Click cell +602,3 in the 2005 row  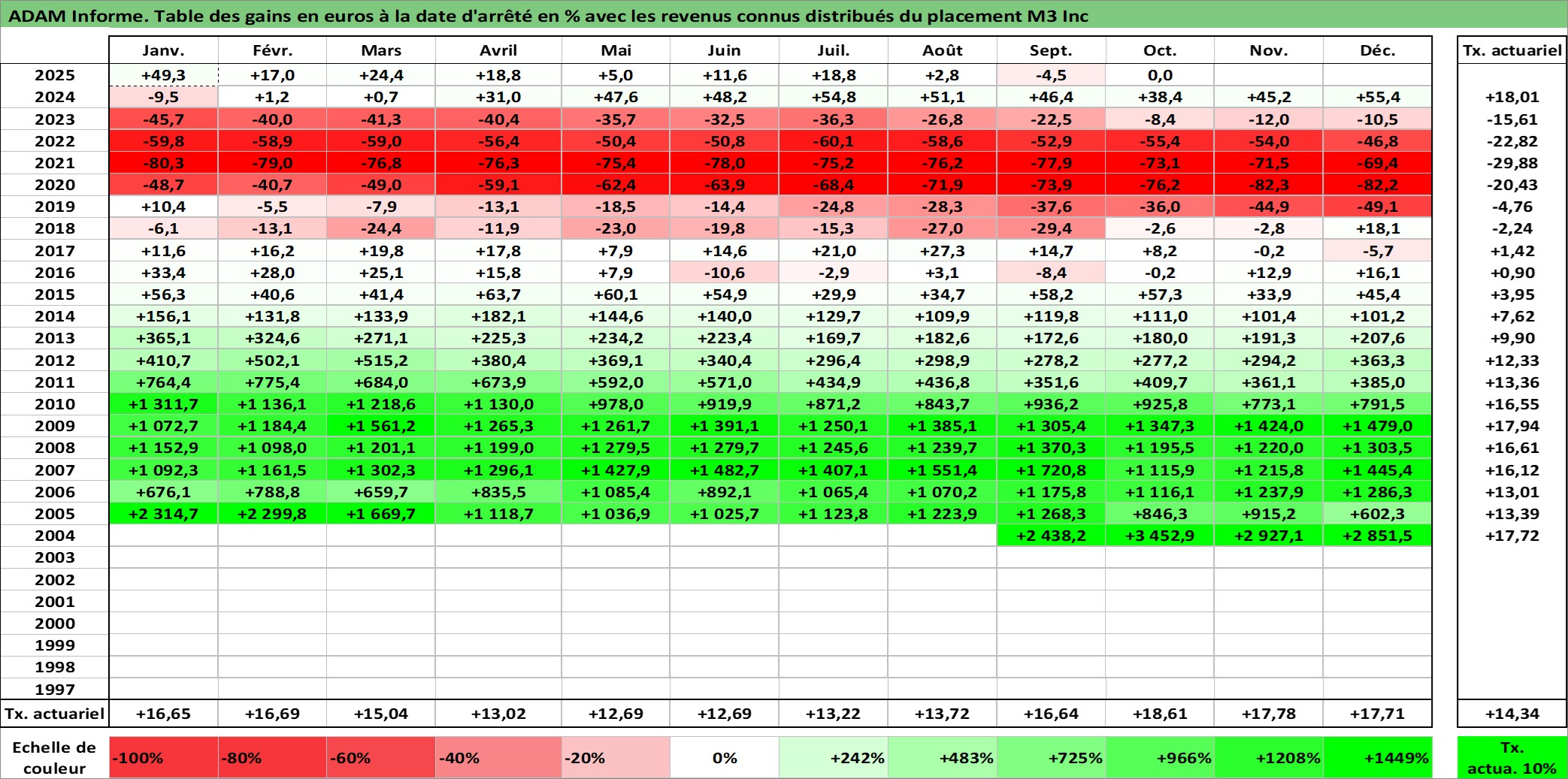click(x=1377, y=514)
